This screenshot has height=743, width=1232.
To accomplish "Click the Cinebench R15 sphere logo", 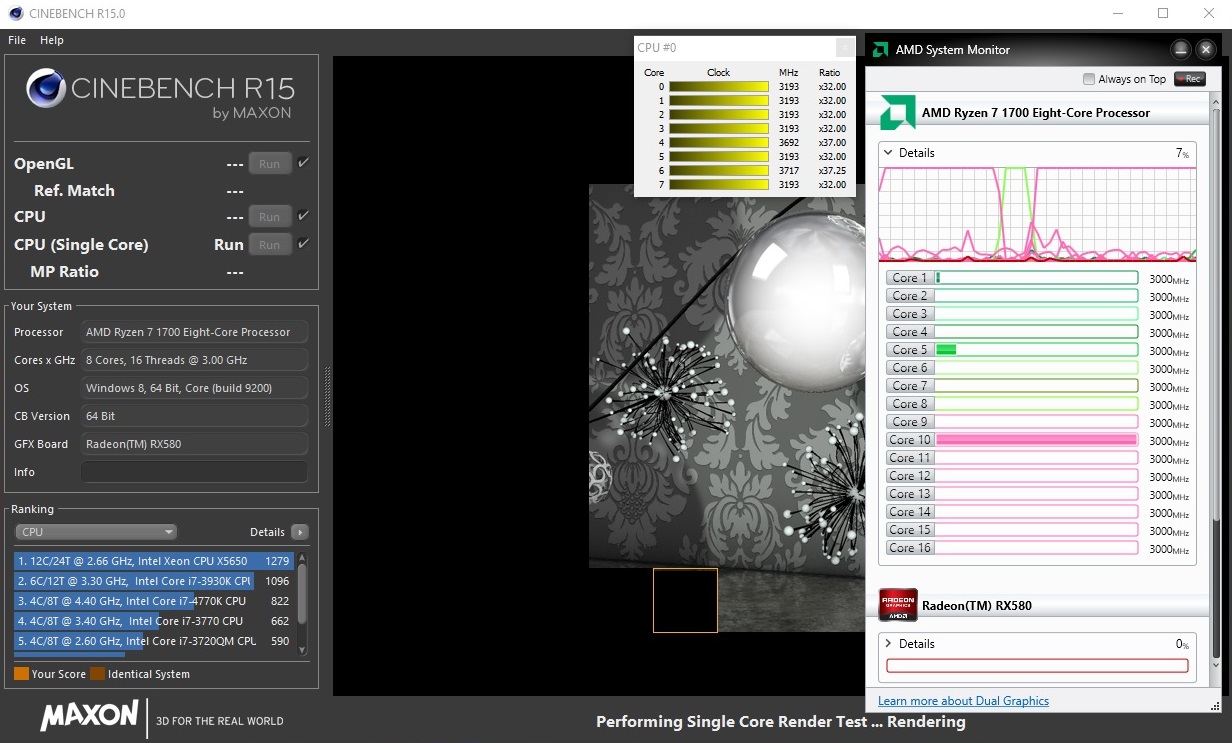I will (x=46, y=88).
